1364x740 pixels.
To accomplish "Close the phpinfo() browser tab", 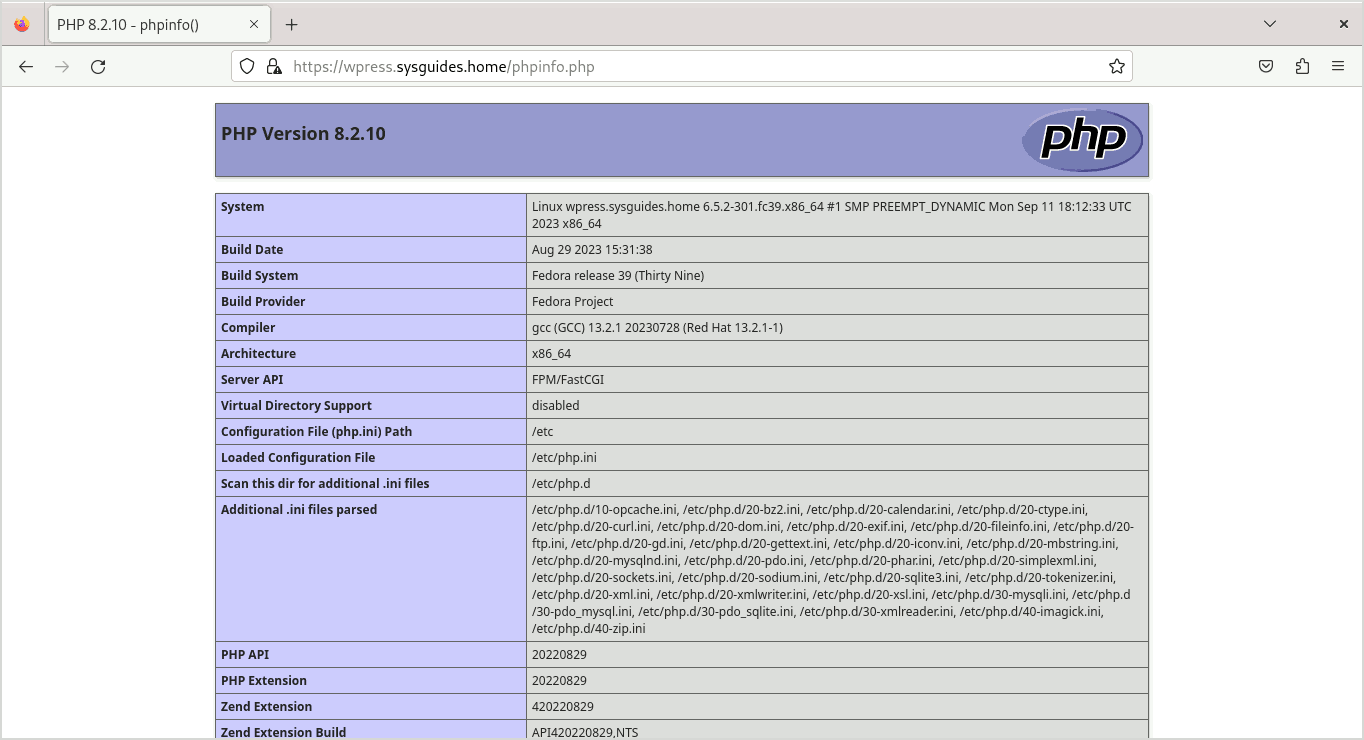I will pos(253,23).
